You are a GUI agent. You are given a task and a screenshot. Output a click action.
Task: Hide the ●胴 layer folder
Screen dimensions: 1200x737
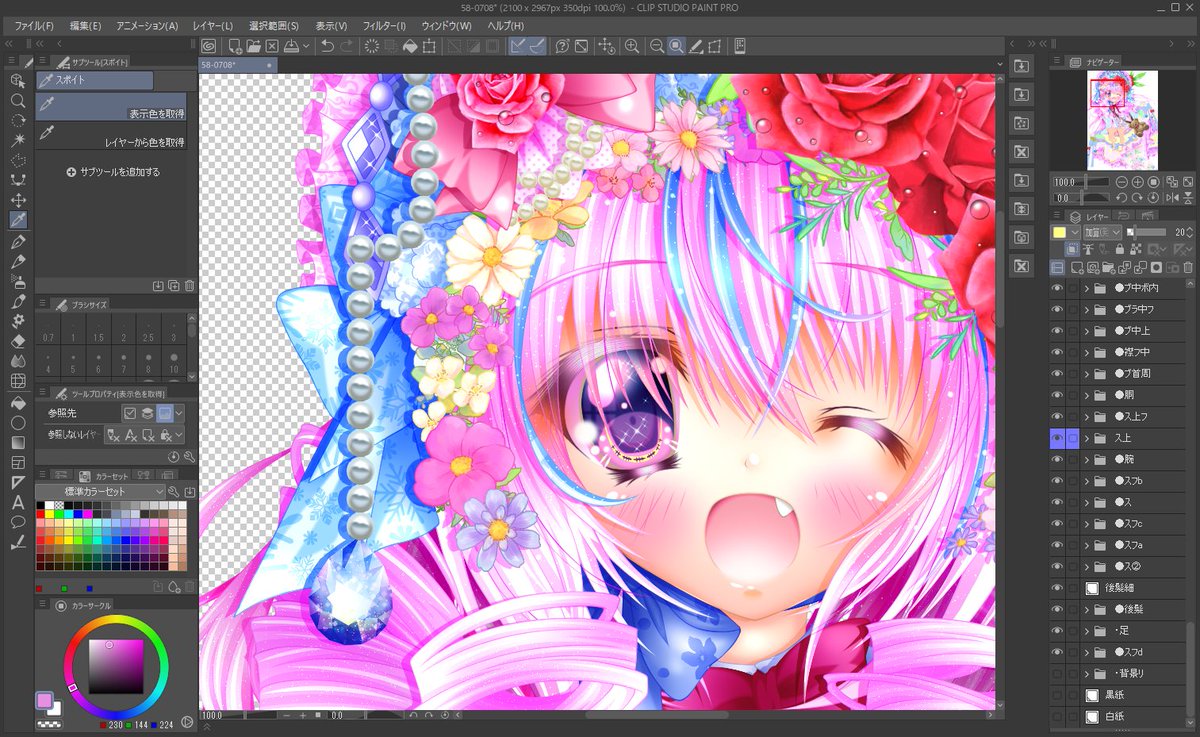pos(1057,394)
